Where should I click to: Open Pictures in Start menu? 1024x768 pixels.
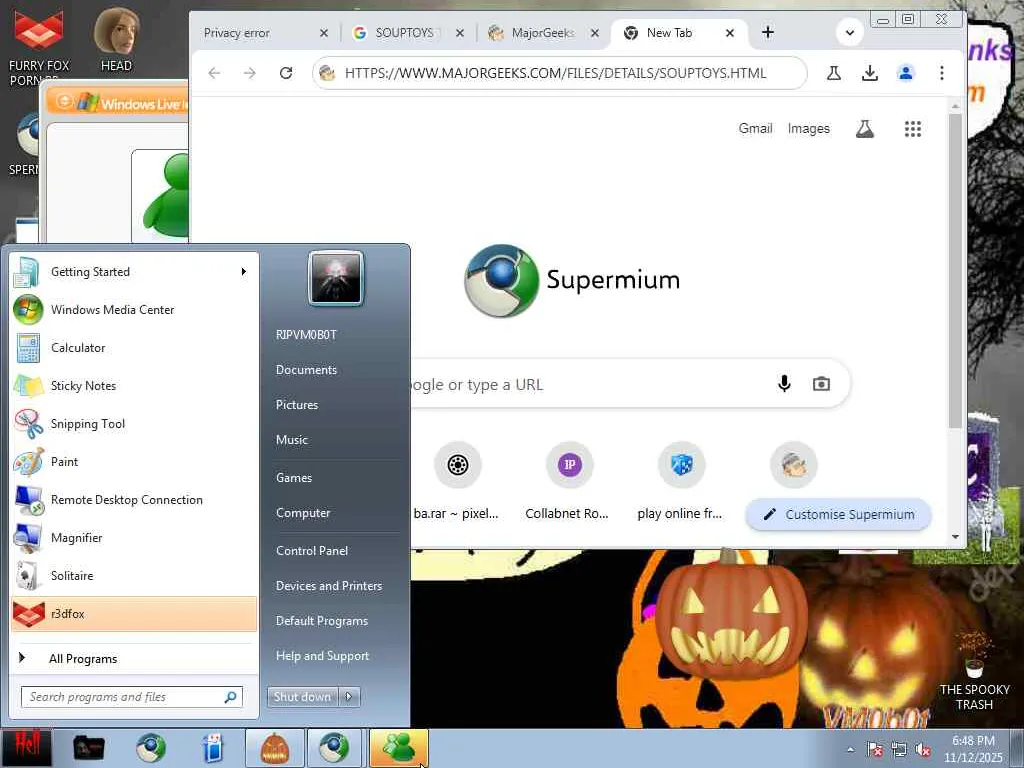pos(296,405)
